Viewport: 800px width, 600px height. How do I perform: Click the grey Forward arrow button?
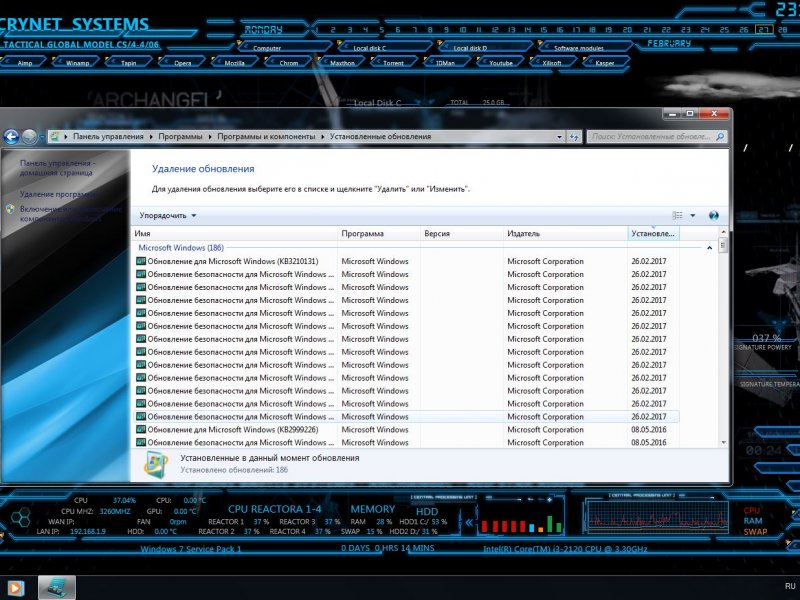click(x=29, y=137)
